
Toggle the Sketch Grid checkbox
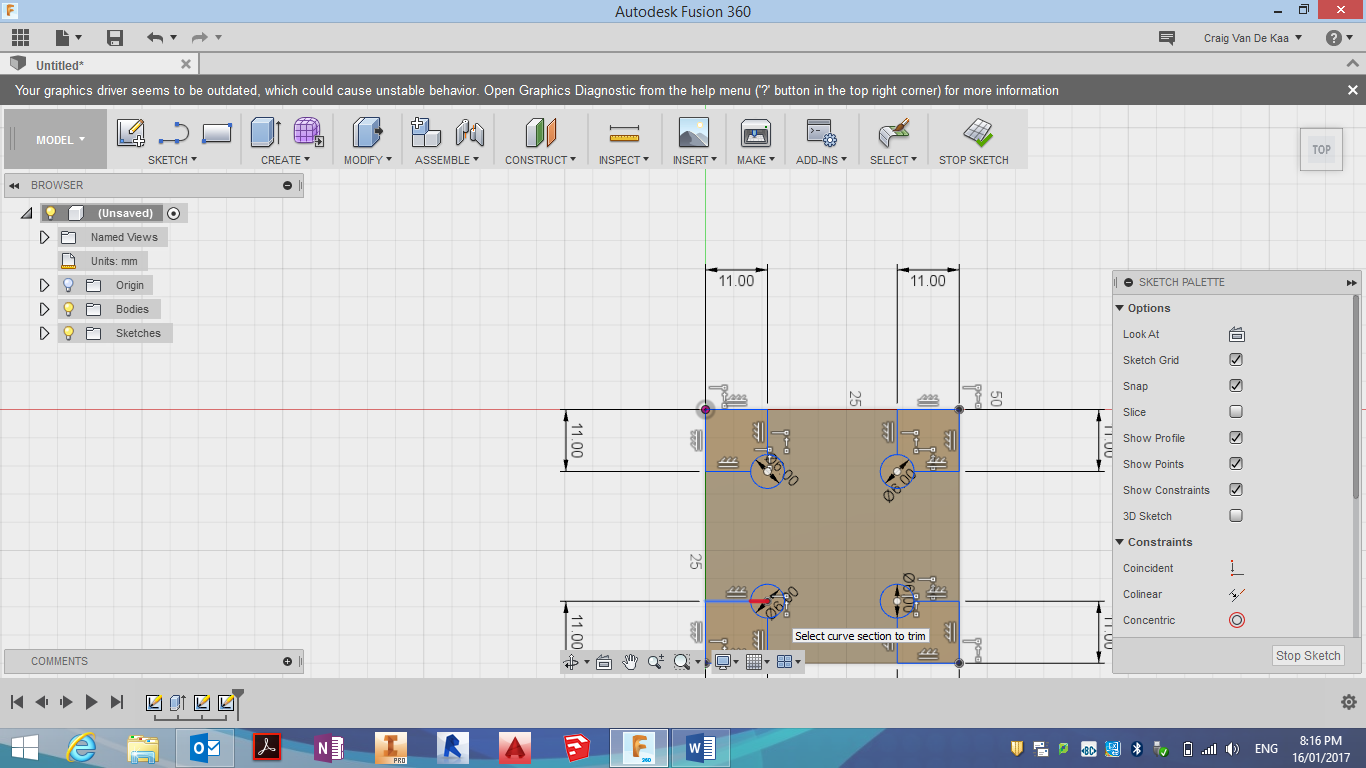pyautogui.click(x=1236, y=360)
